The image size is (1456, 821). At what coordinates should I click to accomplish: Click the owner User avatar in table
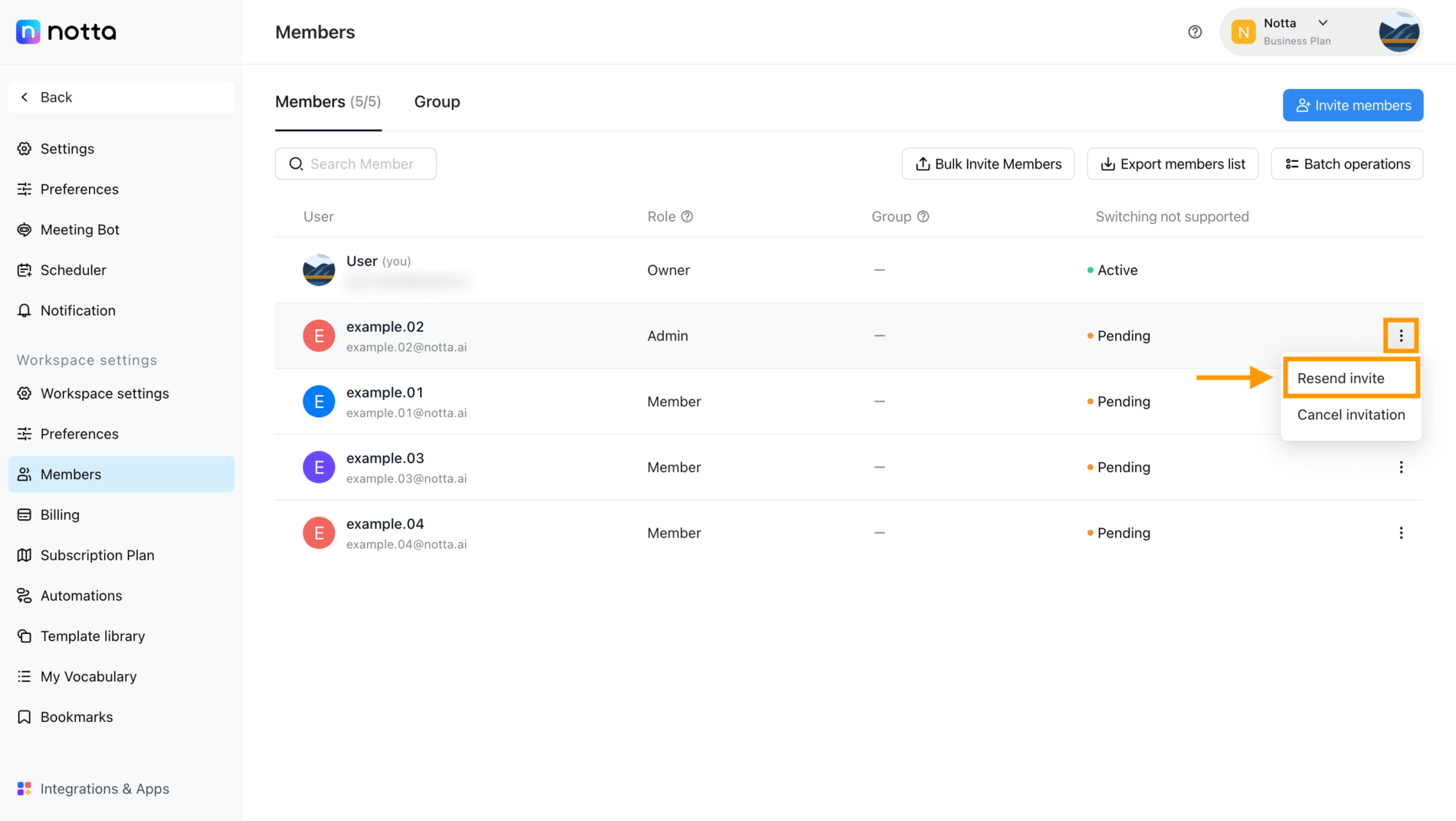click(x=319, y=270)
